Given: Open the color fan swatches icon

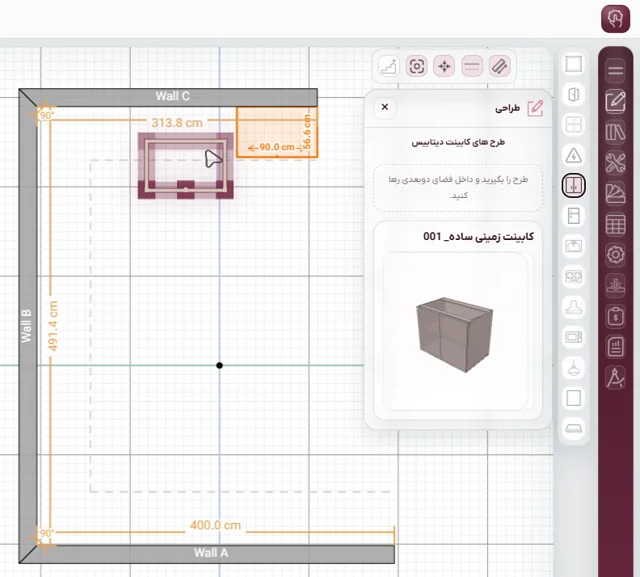Looking at the screenshot, I should pyautogui.click(x=615, y=193).
